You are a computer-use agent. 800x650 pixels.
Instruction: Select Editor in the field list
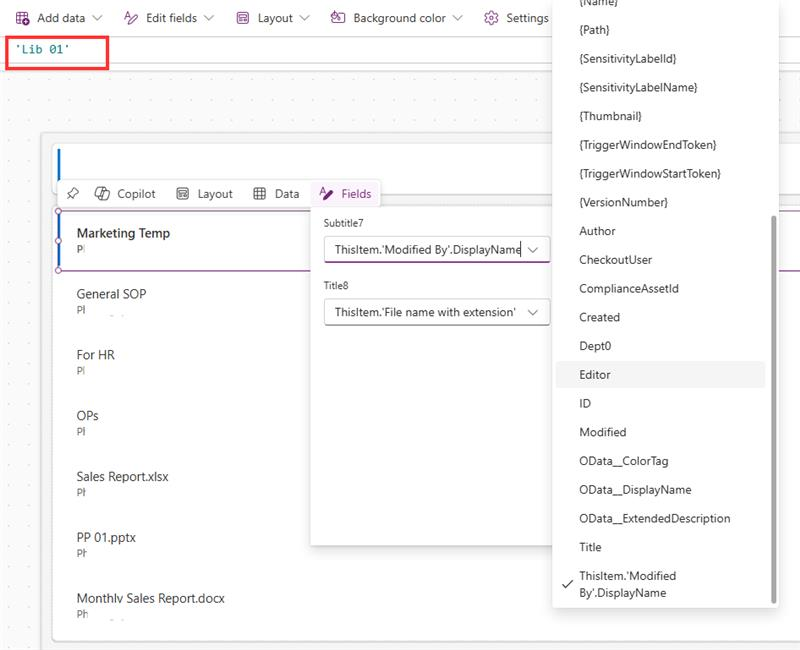click(x=660, y=374)
